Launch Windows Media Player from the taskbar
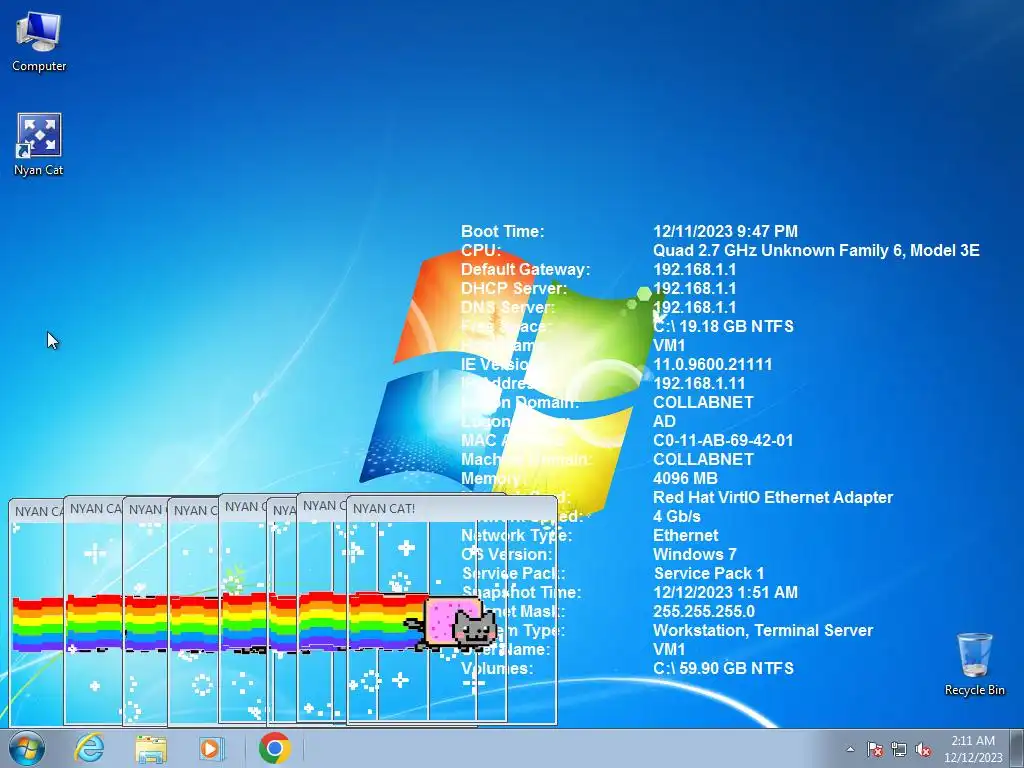Viewport: 1024px width, 768px height. pyautogui.click(x=211, y=748)
